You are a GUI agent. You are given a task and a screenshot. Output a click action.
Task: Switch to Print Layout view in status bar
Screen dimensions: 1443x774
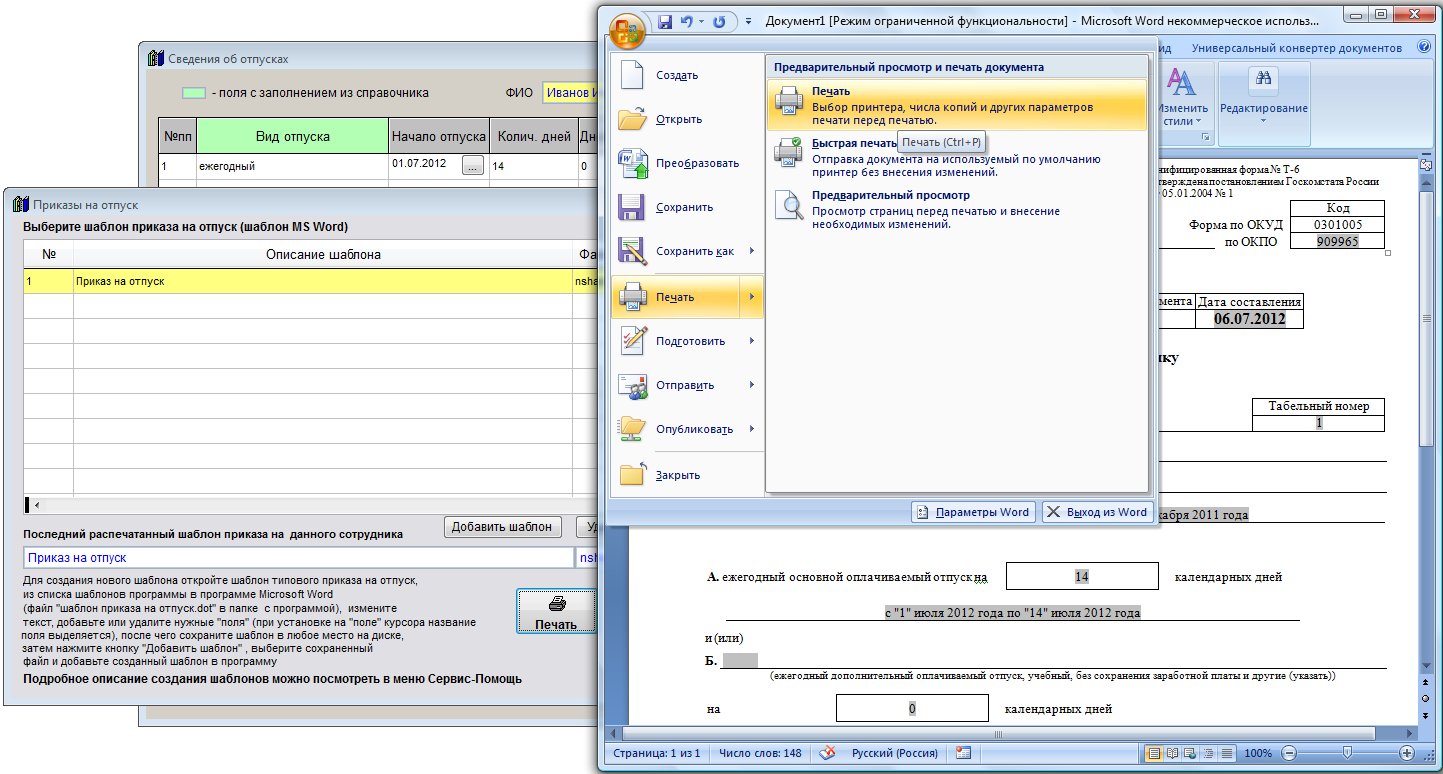1154,753
